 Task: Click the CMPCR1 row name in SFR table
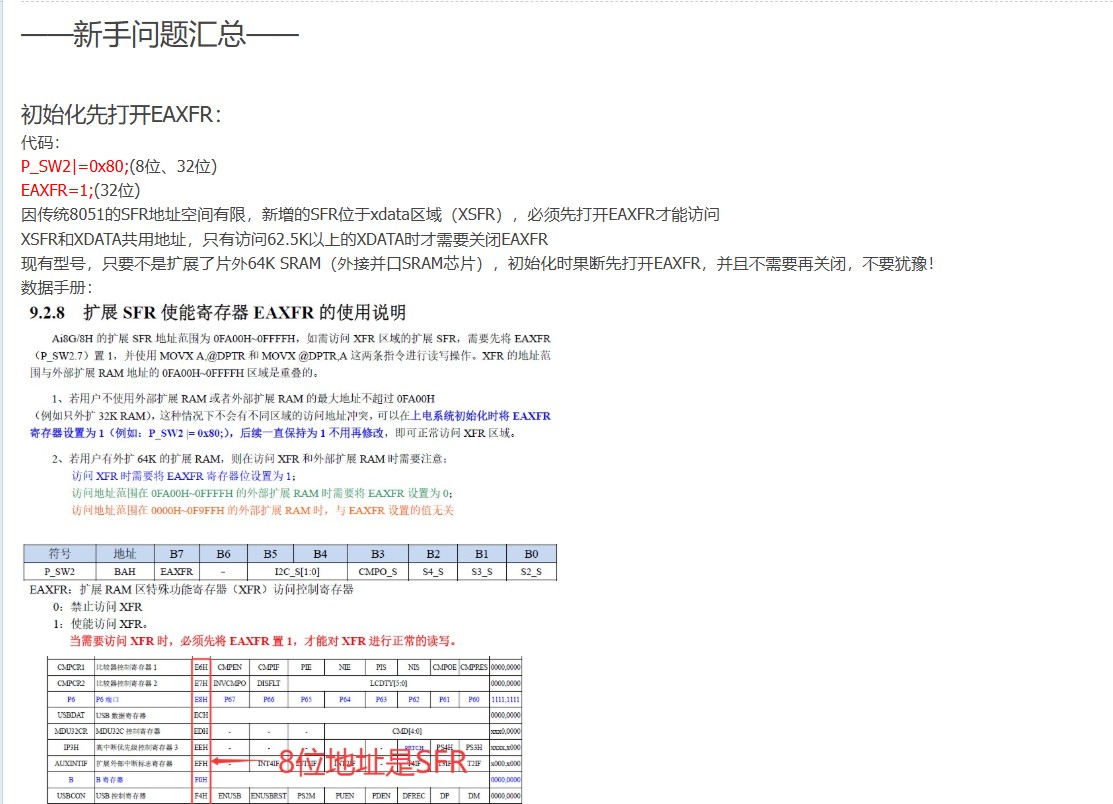[70, 666]
